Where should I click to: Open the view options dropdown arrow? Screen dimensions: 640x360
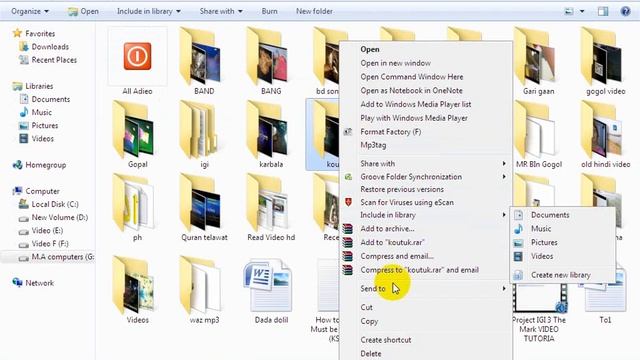pyautogui.click(x=582, y=11)
